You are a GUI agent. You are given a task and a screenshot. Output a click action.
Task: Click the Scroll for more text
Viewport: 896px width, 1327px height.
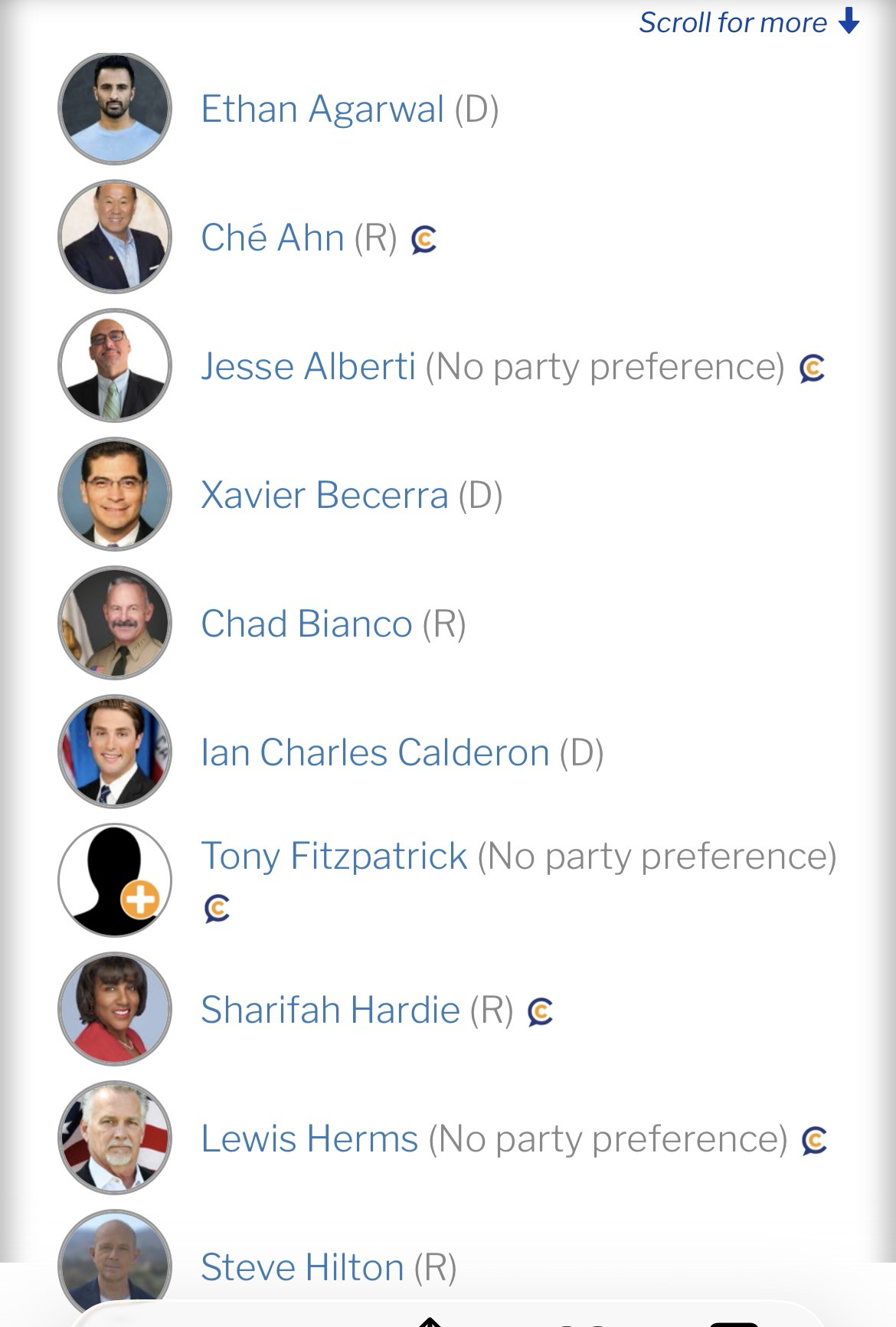tap(733, 23)
